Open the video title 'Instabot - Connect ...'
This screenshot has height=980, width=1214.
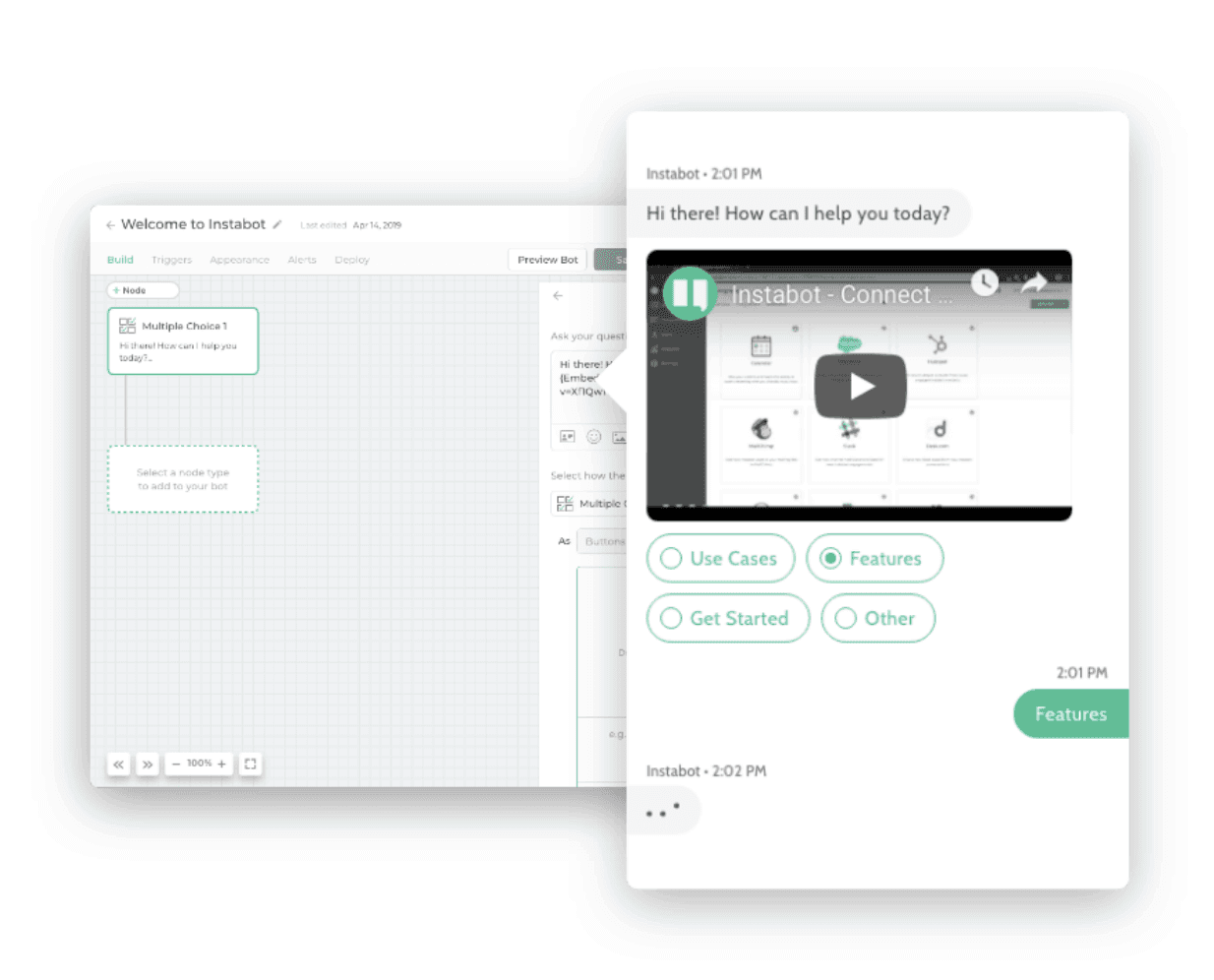(x=842, y=294)
